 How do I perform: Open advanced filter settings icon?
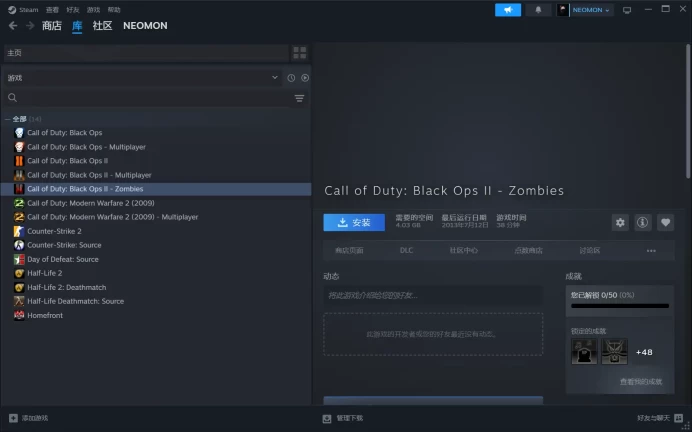(299, 98)
